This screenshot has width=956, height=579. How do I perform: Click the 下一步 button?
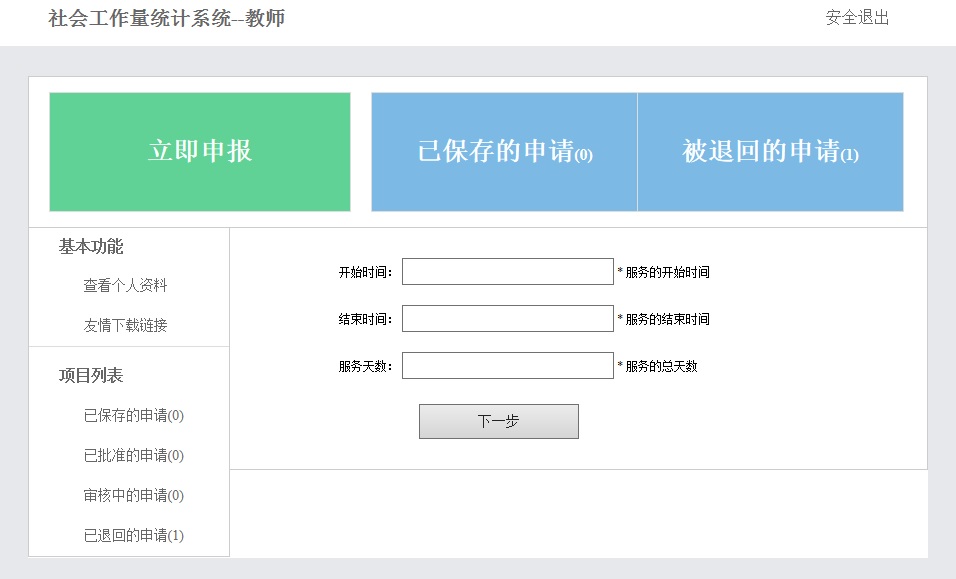(x=499, y=421)
